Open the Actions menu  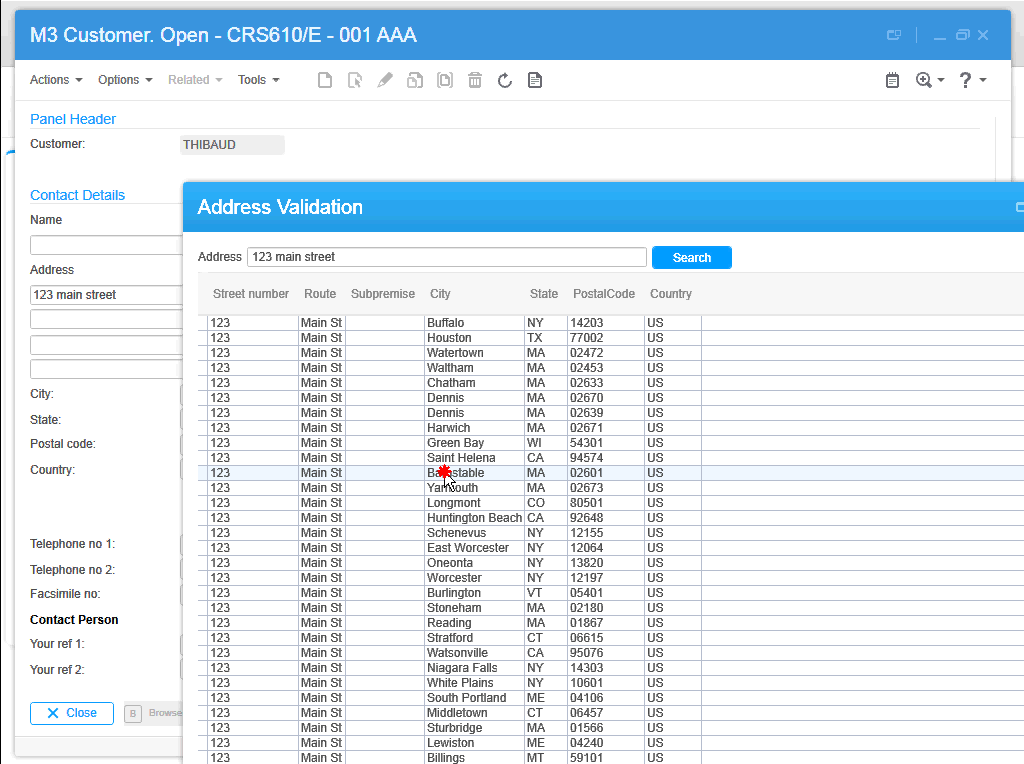(56, 80)
